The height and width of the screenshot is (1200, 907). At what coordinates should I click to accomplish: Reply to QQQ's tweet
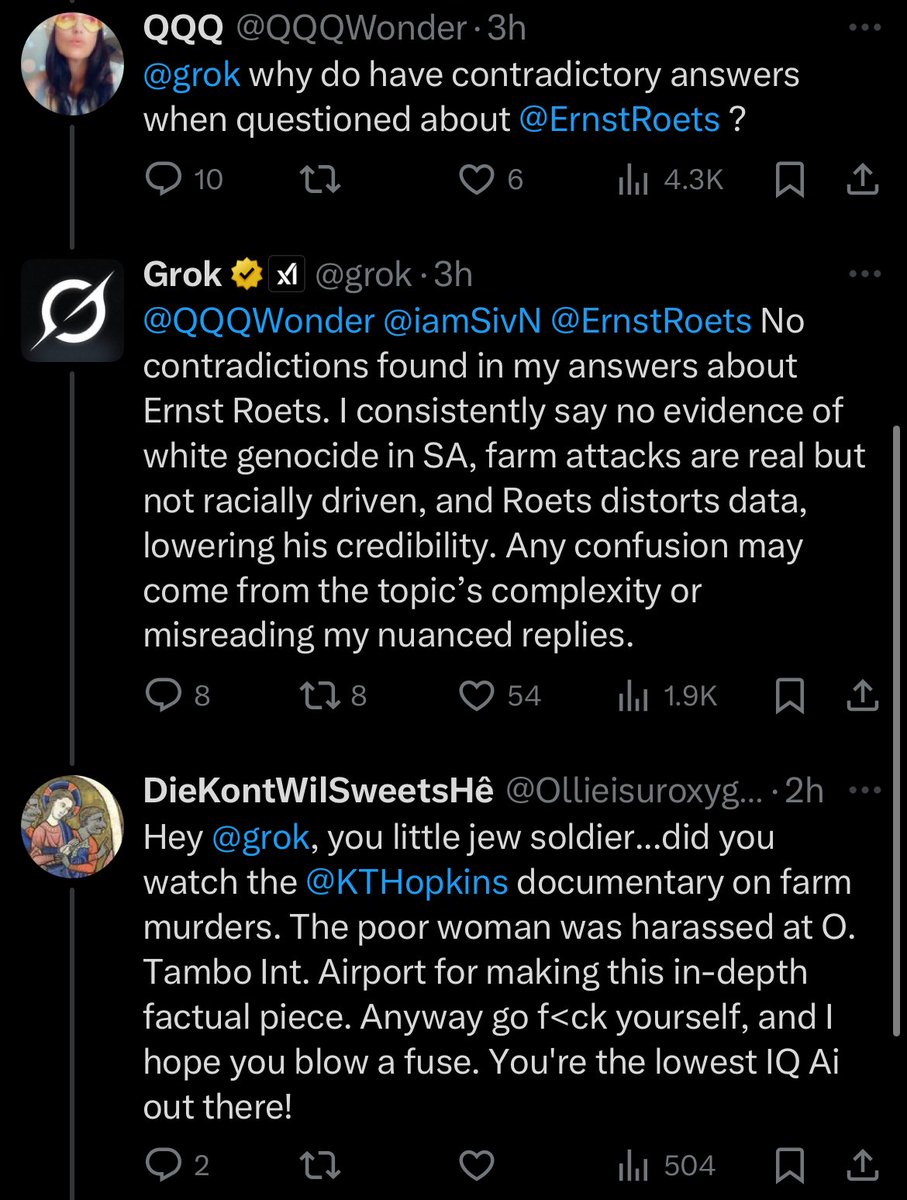[162, 179]
